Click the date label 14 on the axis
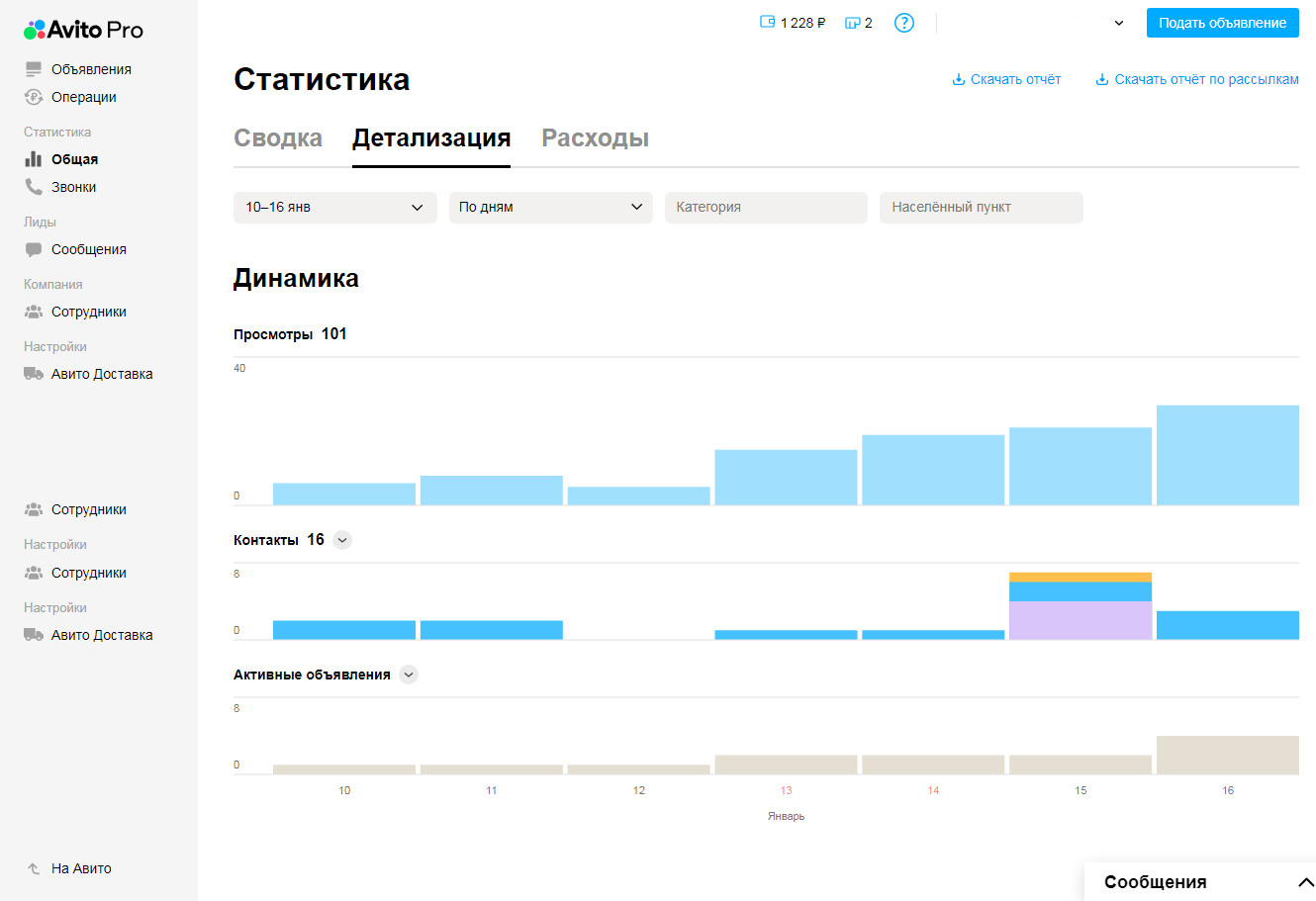The width and height of the screenshot is (1316, 901). [x=933, y=790]
